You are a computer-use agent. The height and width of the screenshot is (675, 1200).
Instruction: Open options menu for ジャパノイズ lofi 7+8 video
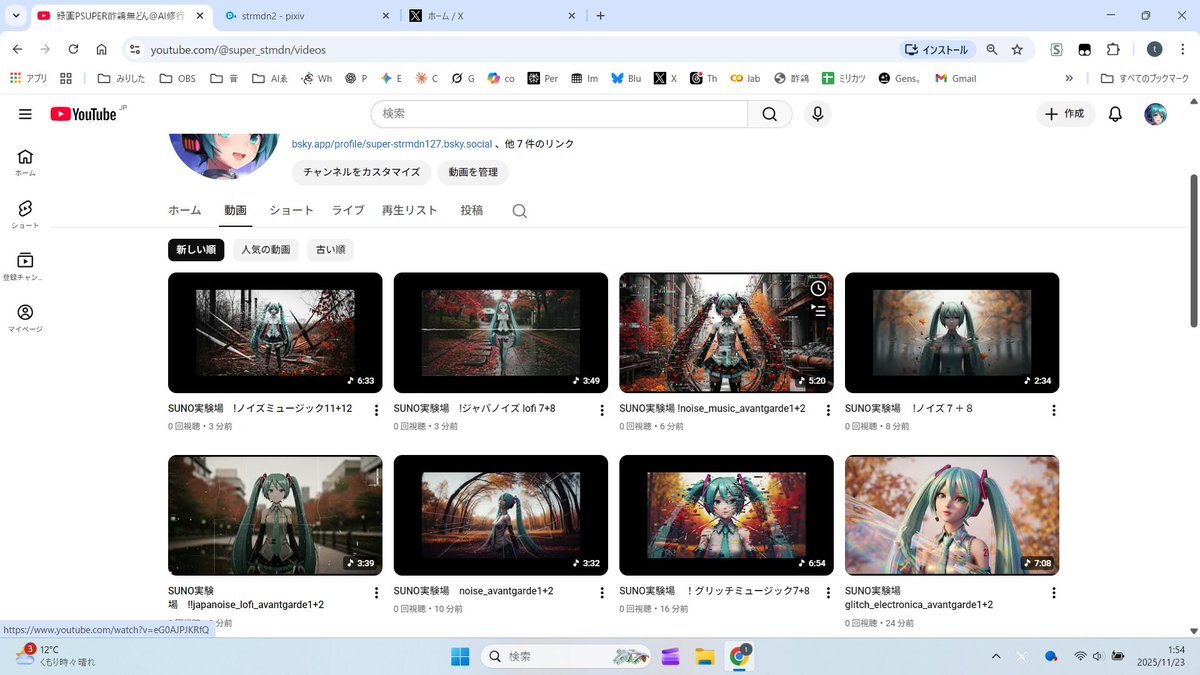pyautogui.click(x=602, y=410)
